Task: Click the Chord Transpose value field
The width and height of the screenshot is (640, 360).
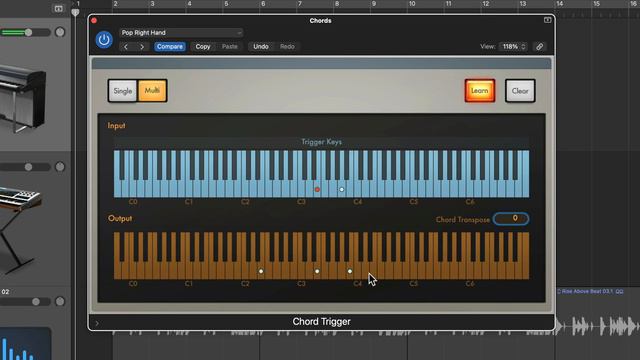Action: [511, 219]
